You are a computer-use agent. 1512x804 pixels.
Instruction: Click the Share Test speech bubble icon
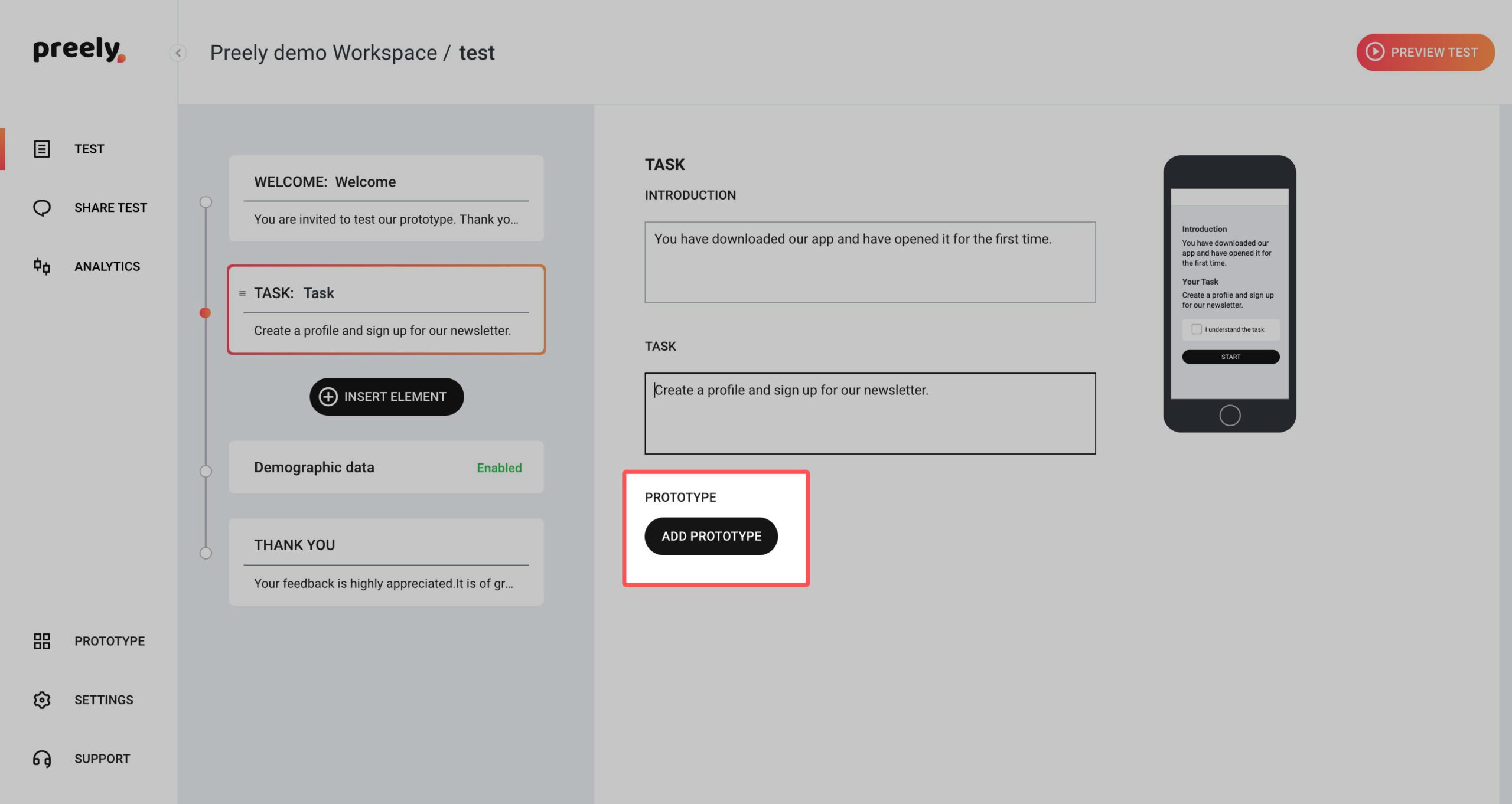click(x=42, y=208)
